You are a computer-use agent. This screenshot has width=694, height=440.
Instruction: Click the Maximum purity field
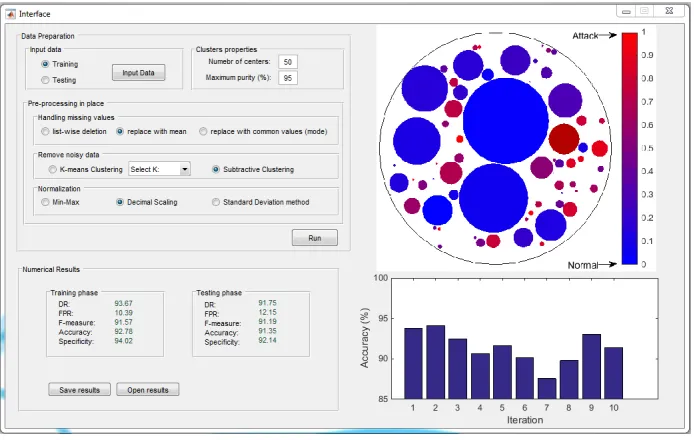(x=288, y=78)
